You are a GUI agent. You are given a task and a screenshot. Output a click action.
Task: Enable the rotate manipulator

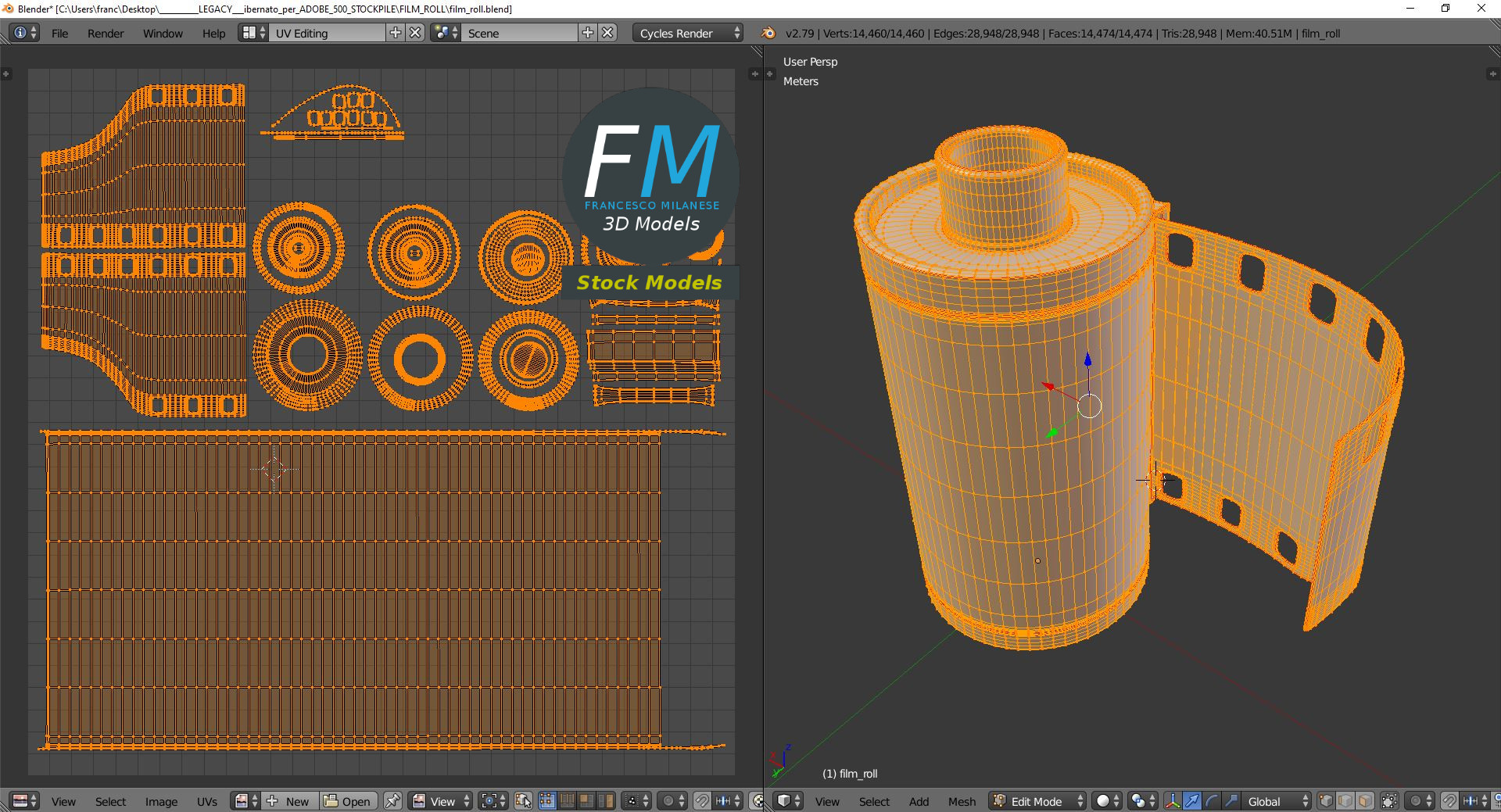(x=1211, y=801)
